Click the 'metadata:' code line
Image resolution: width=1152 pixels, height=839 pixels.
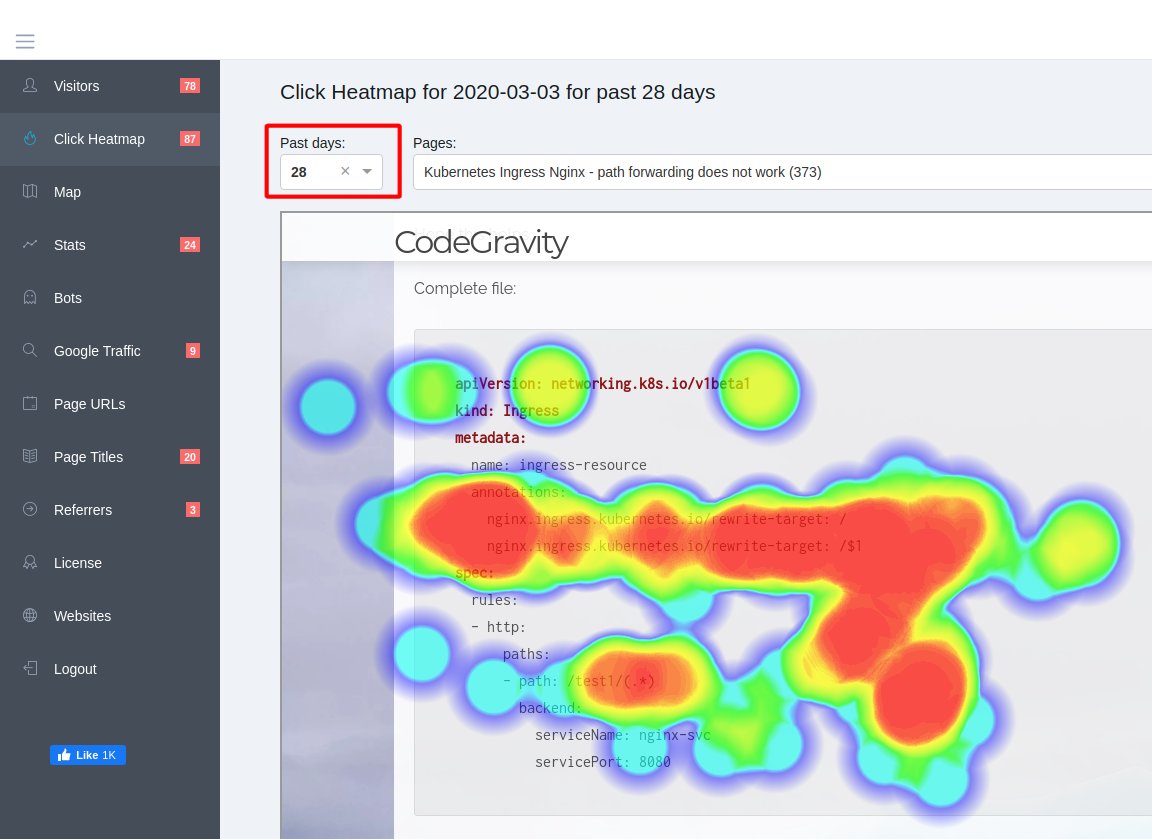tap(490, 438)
